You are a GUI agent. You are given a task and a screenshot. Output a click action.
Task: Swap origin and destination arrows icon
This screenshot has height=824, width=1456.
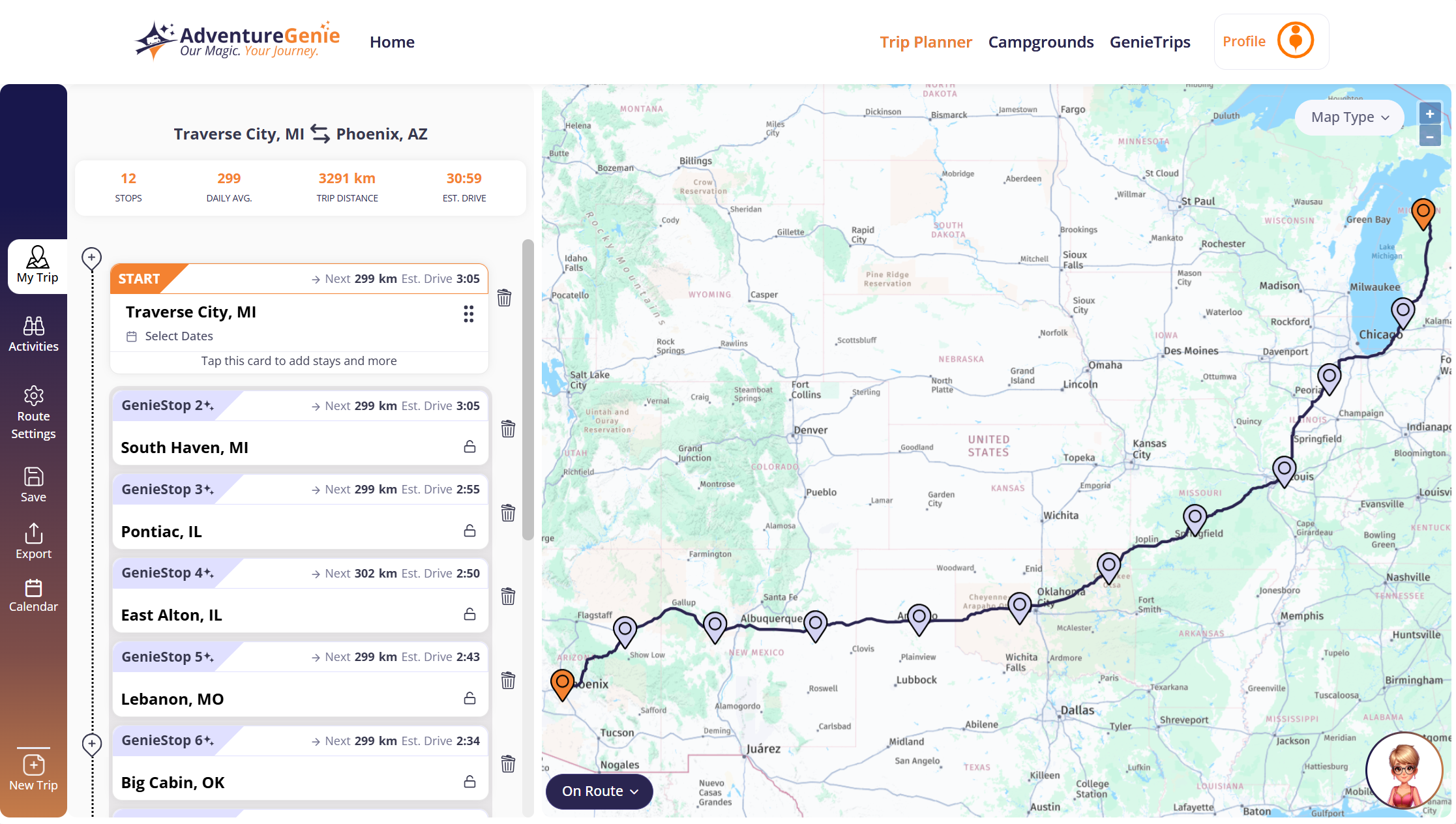[x=320, y=134]
